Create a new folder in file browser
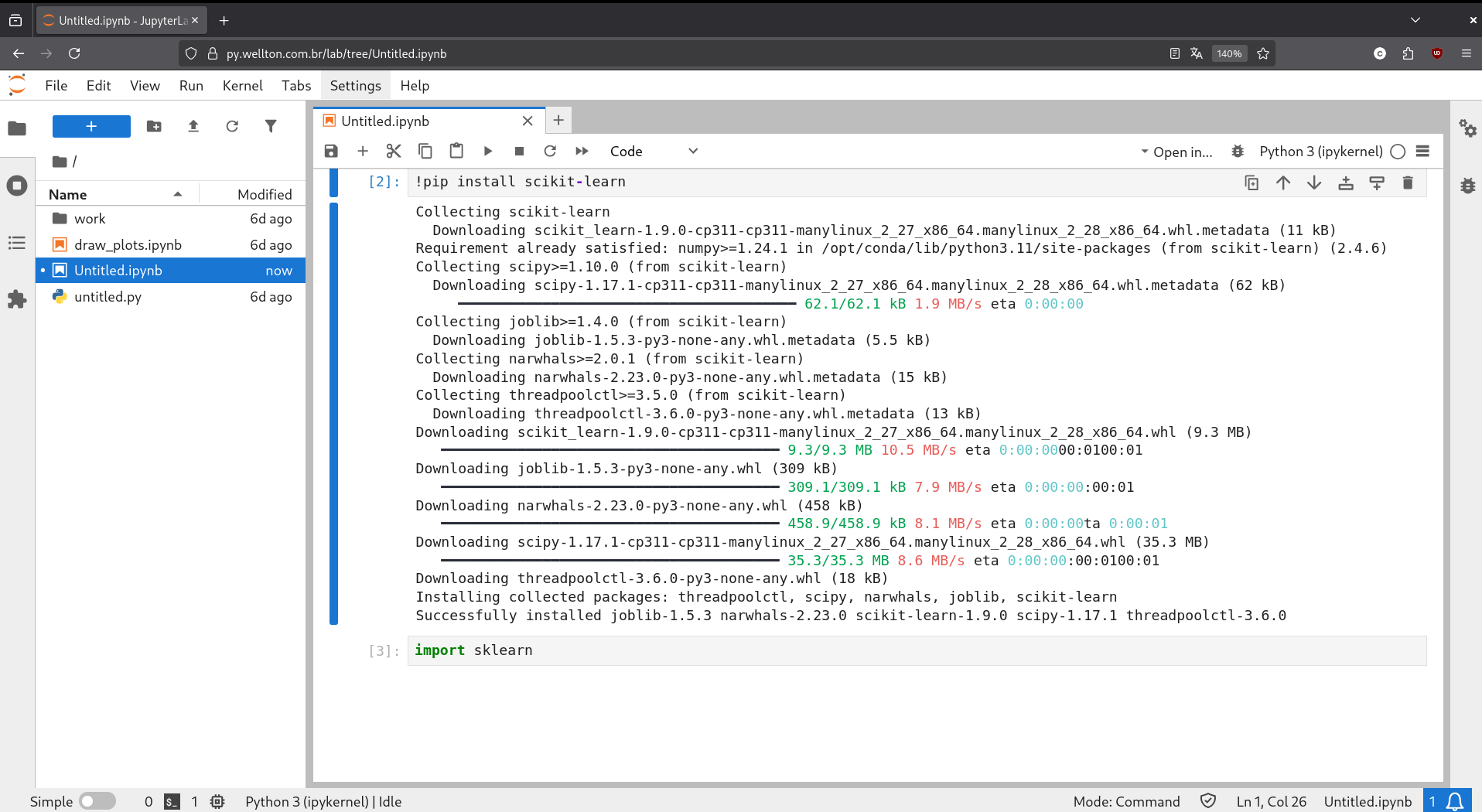 click(x=154, y=126)
